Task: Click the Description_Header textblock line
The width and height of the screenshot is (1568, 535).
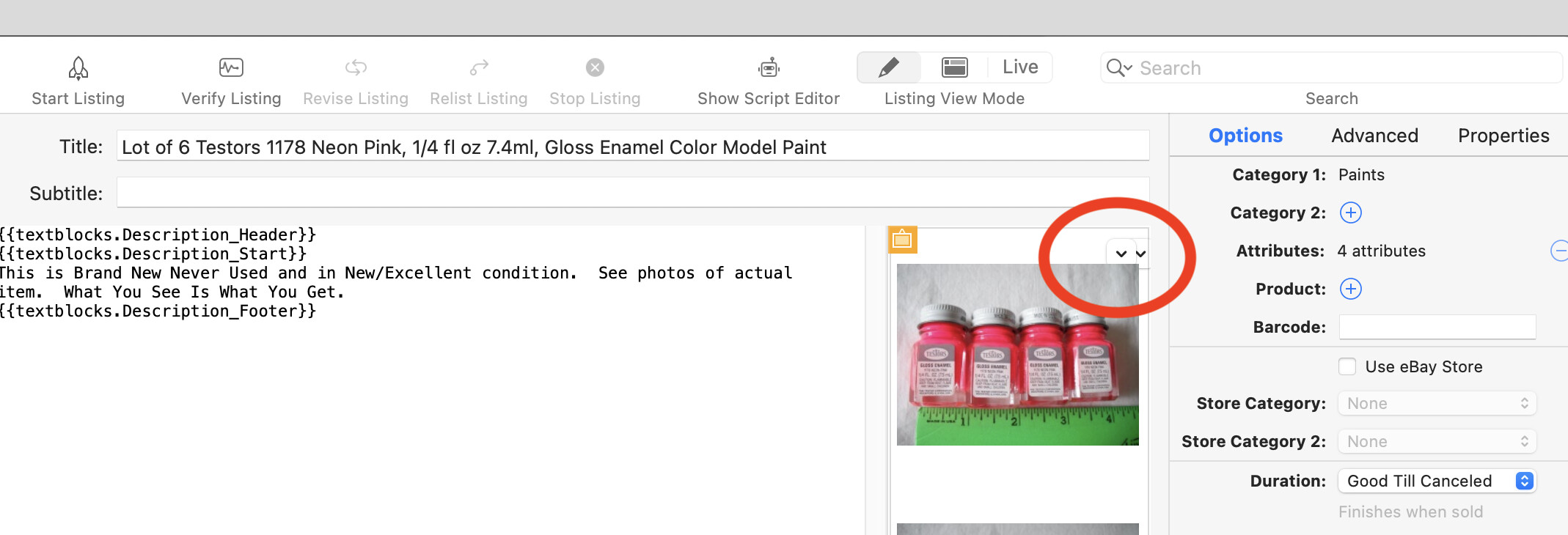Action: [x=158, y=235]
